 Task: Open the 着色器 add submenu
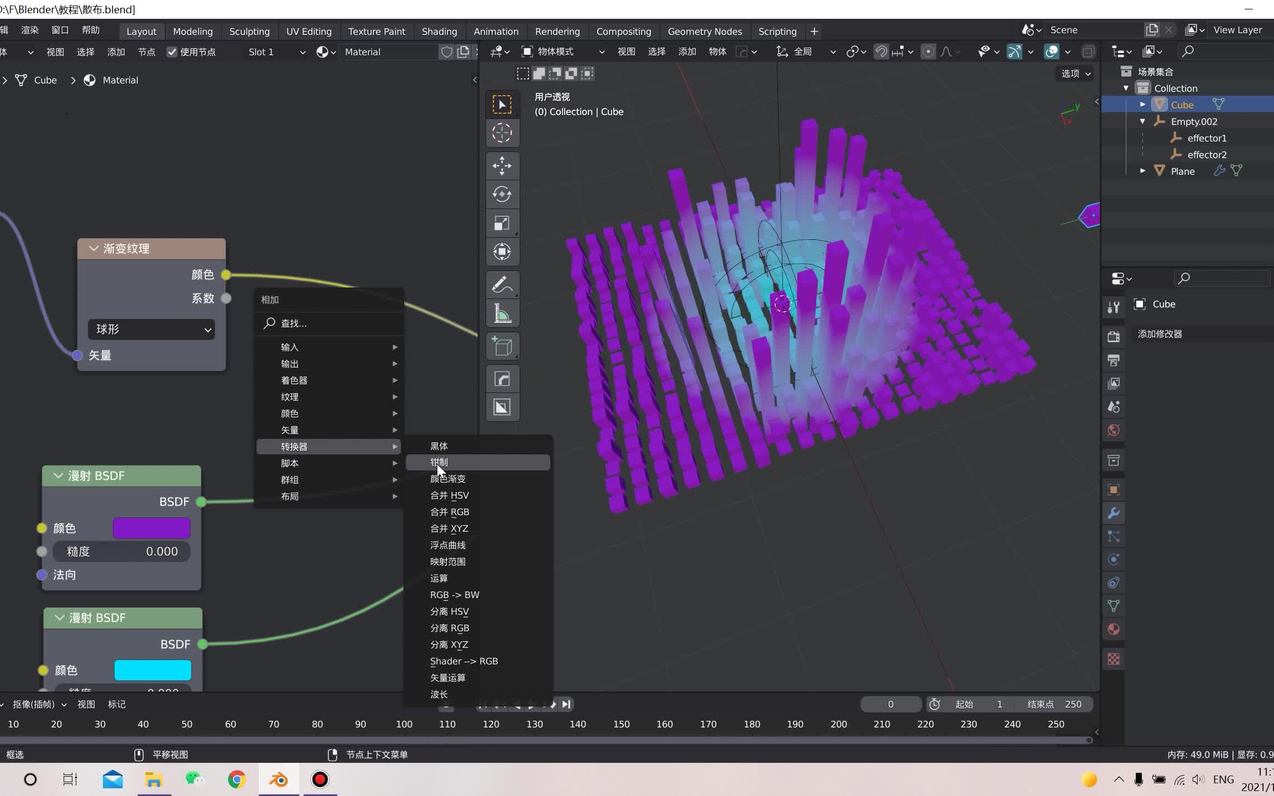coord(330,380)
